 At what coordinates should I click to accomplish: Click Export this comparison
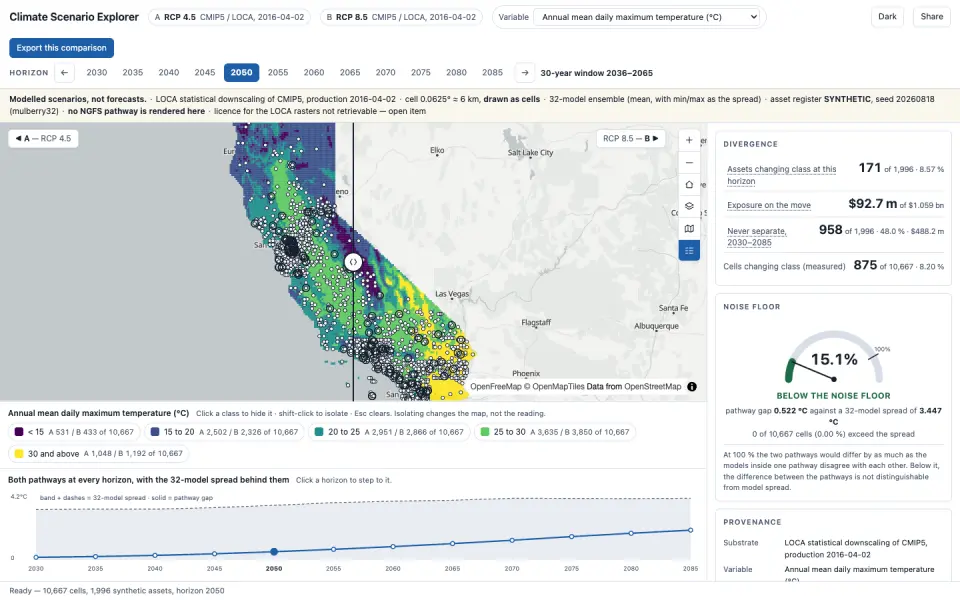pos(61,48)
